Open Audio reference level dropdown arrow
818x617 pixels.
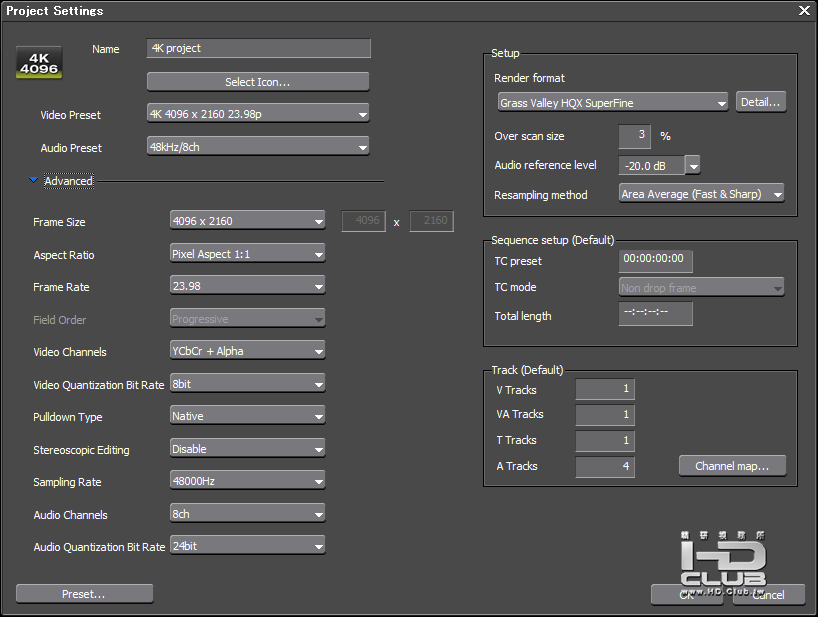pos(692,166)
